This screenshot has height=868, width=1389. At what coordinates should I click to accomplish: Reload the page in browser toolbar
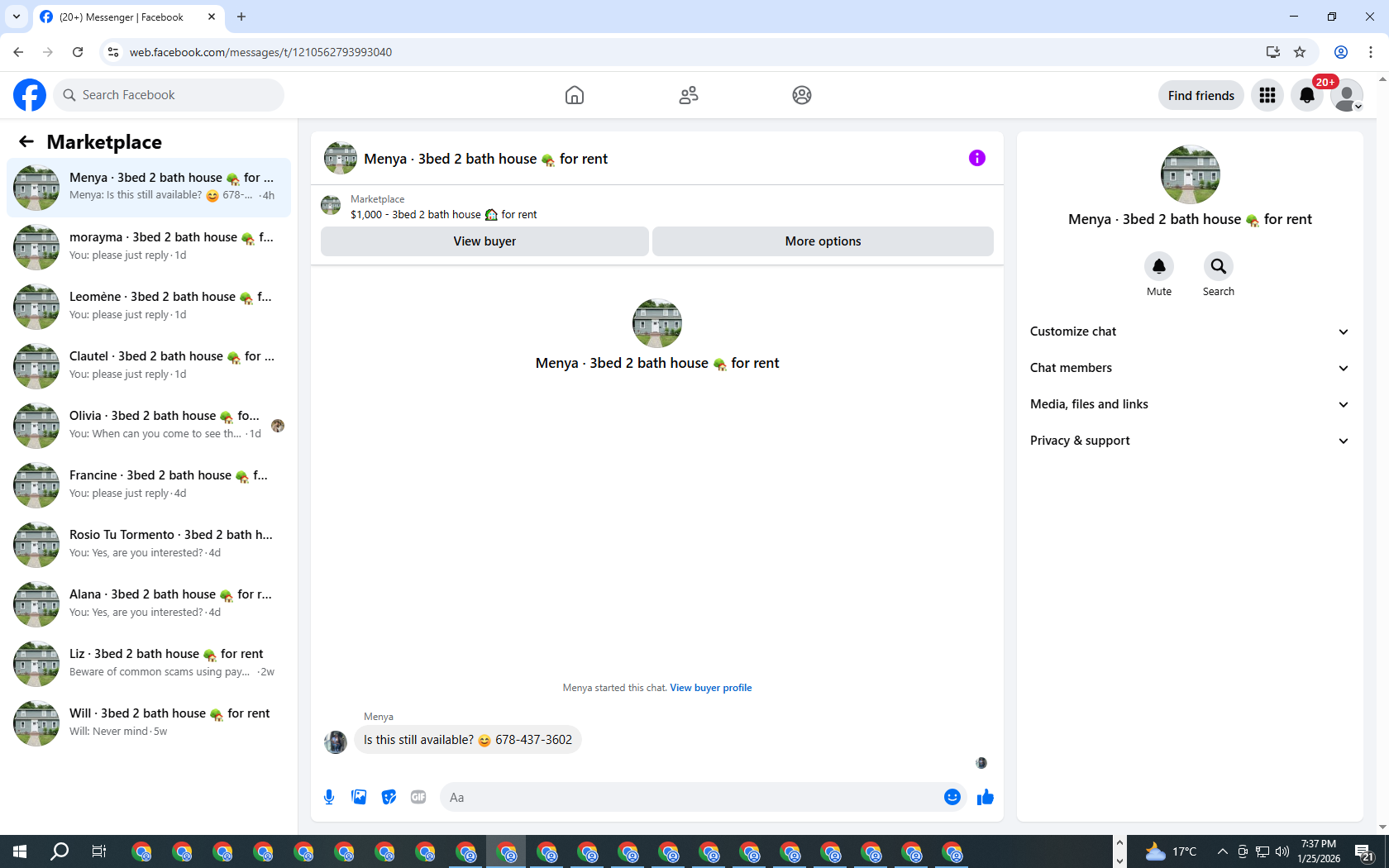click(x=78, y=52)
